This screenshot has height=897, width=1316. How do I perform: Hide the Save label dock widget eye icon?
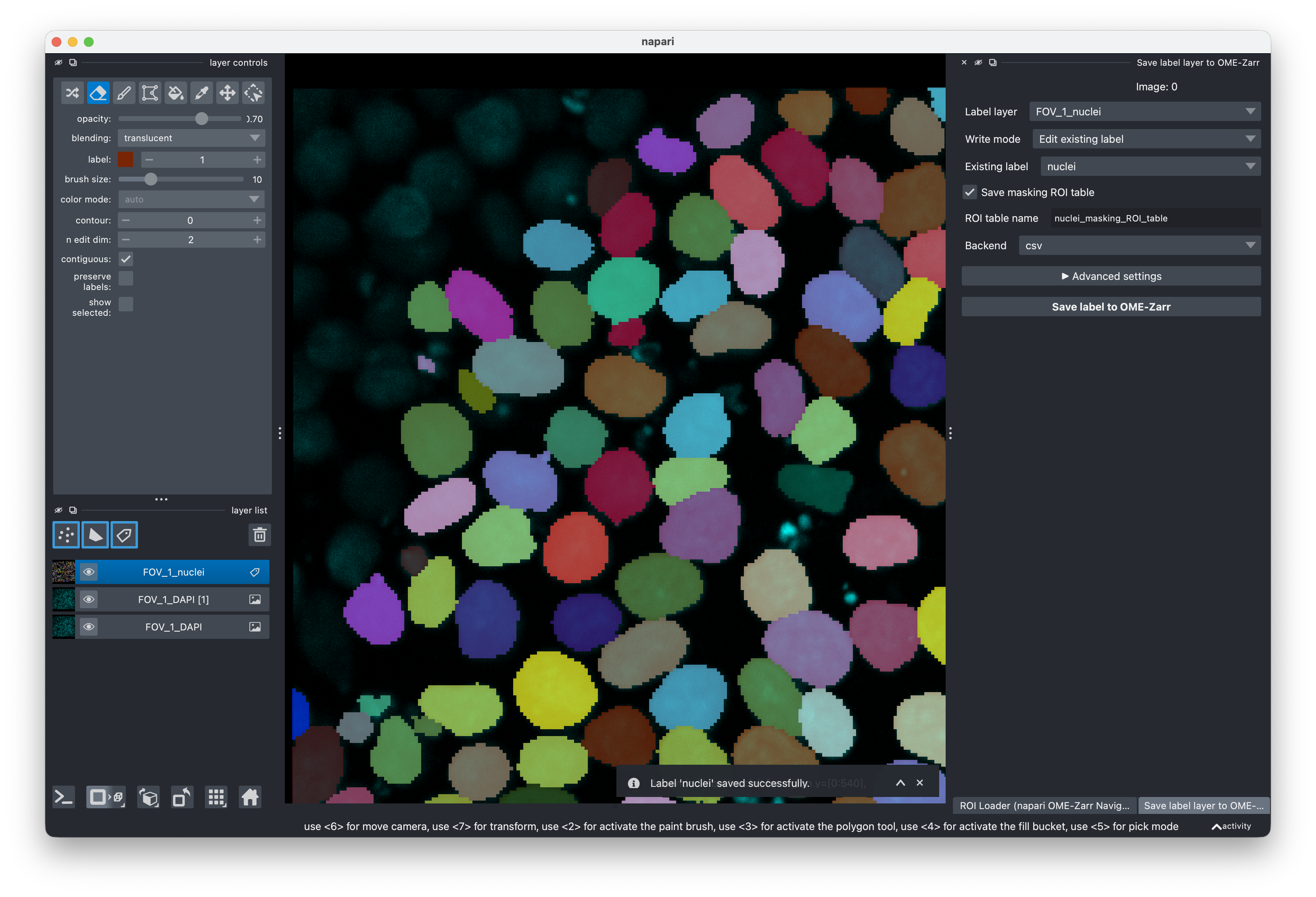click(978, 62)
